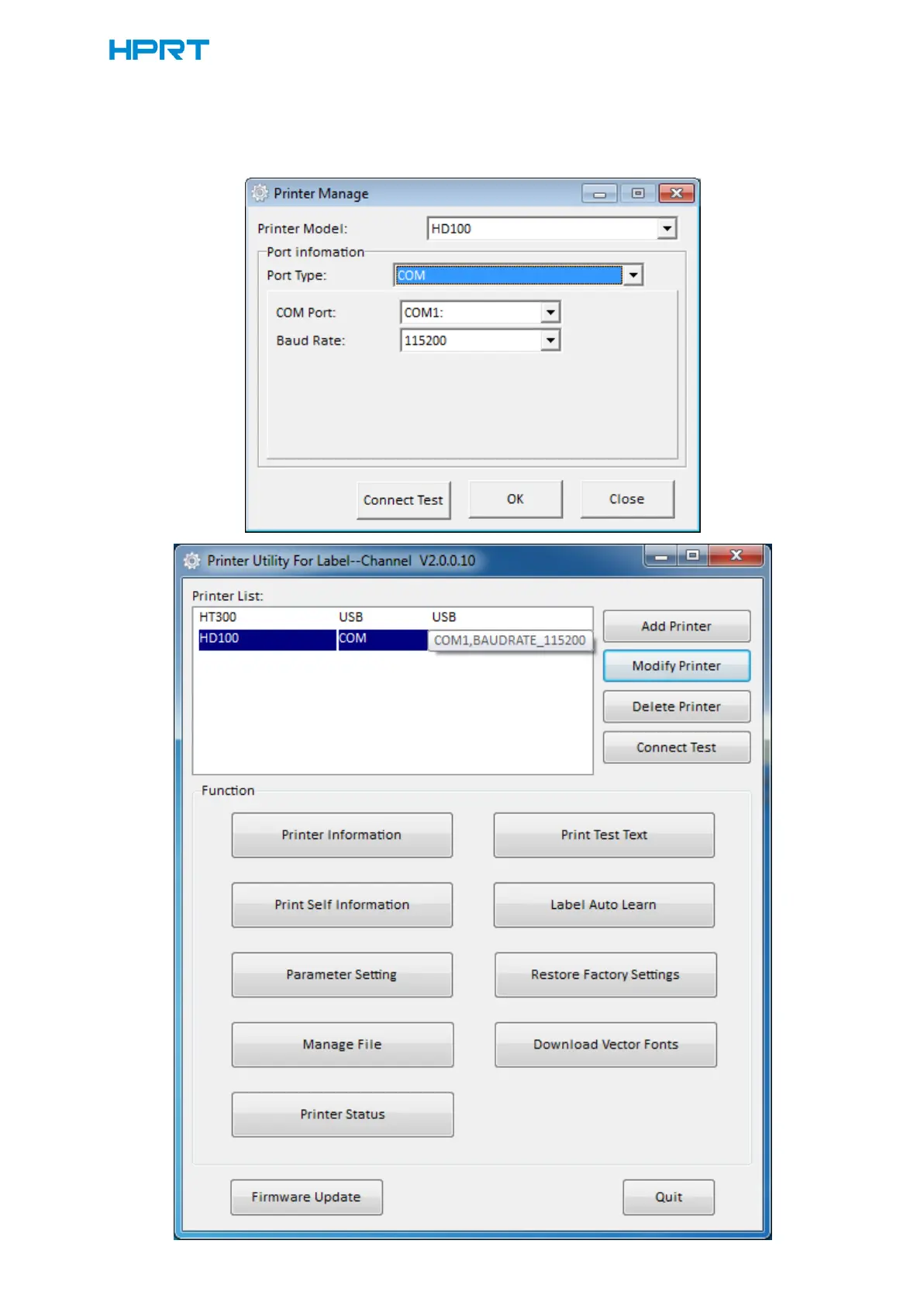Click the HPRT logo

point(159,50)
